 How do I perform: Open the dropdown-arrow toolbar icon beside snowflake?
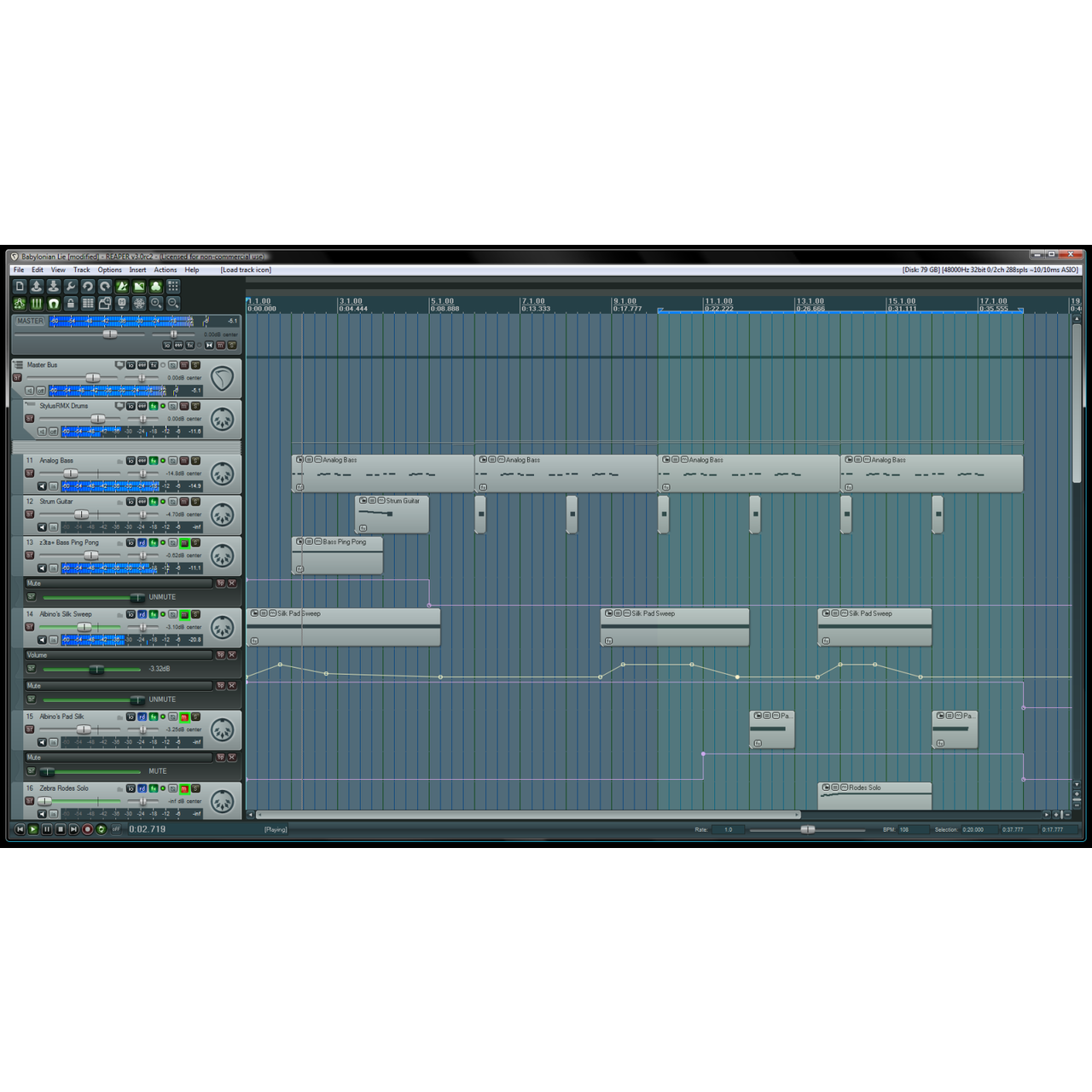pos(122,304)
